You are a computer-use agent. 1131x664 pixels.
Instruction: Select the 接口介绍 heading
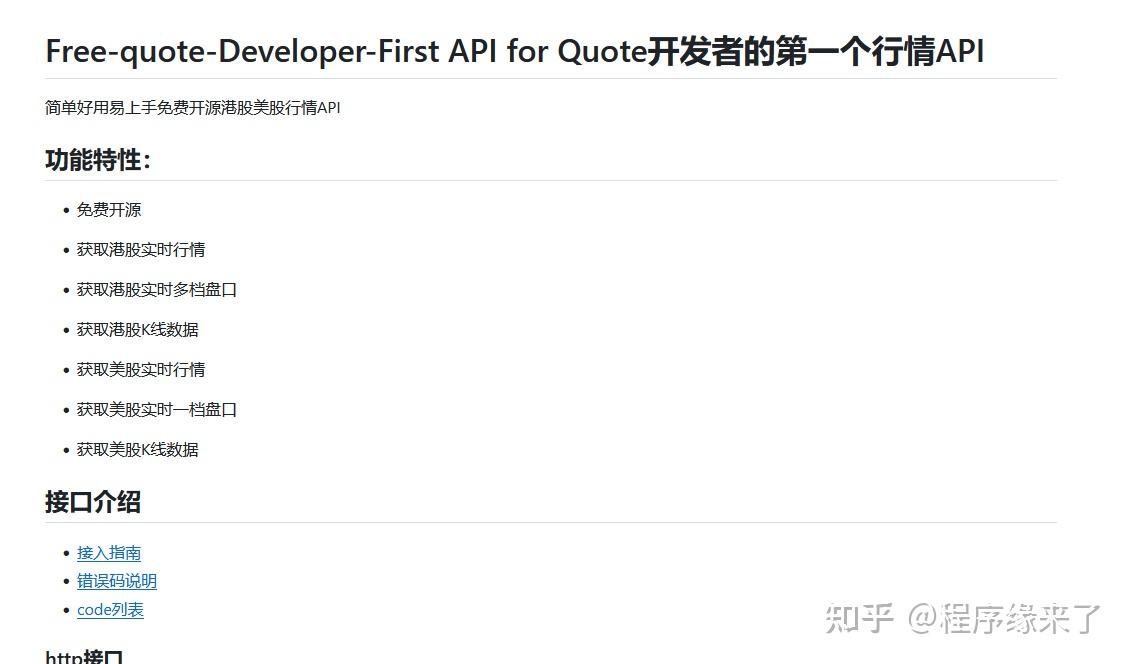tap(92, 502)
